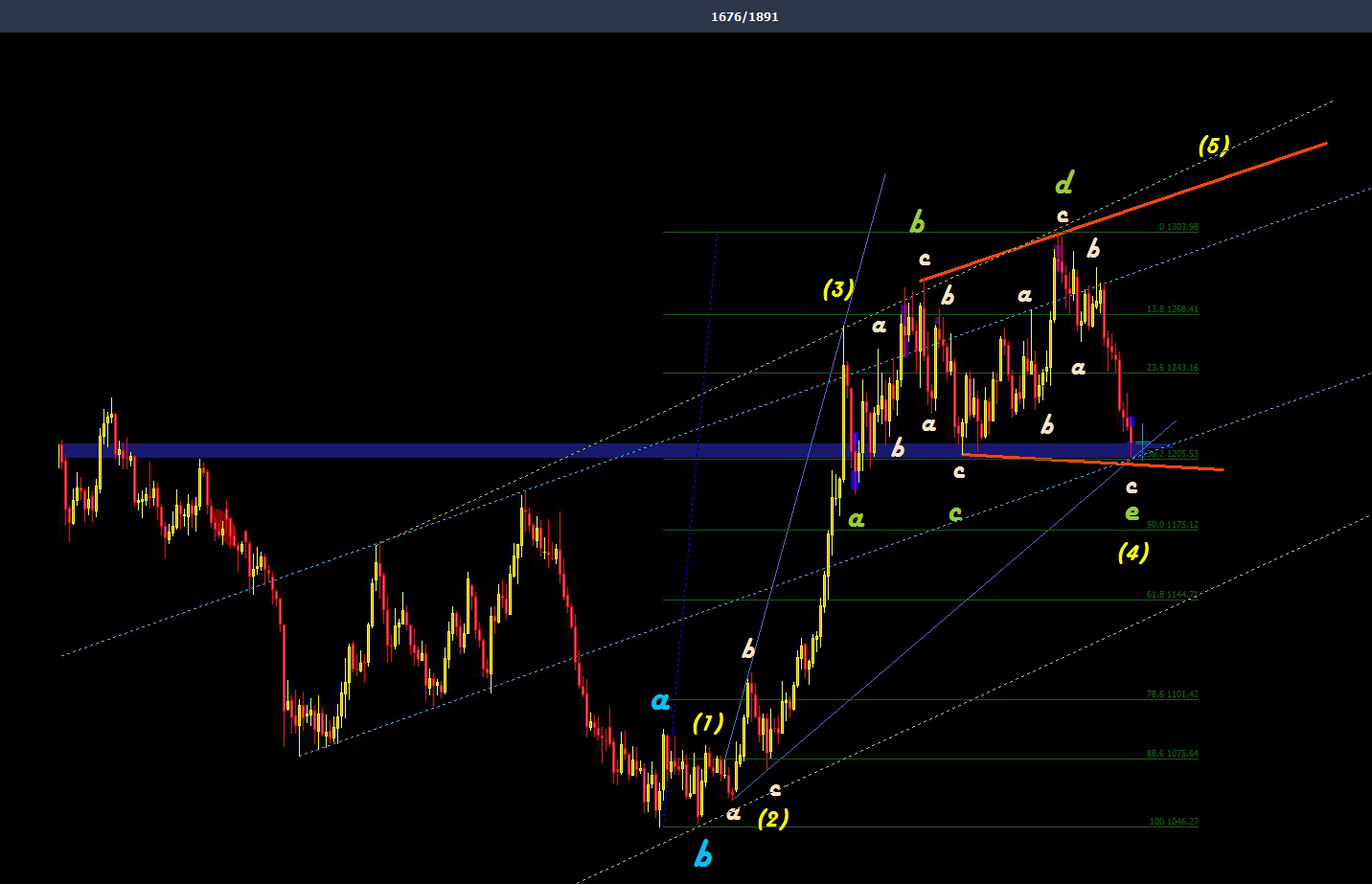Click the 100 1046.27 retracement label

1174,822
